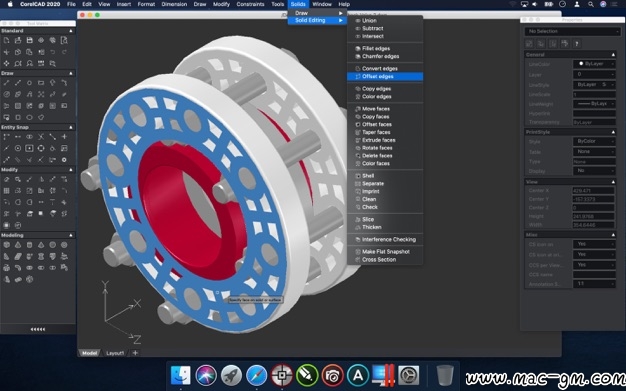
Task: Switch to the Model tab
Action: tap(89, 353)
